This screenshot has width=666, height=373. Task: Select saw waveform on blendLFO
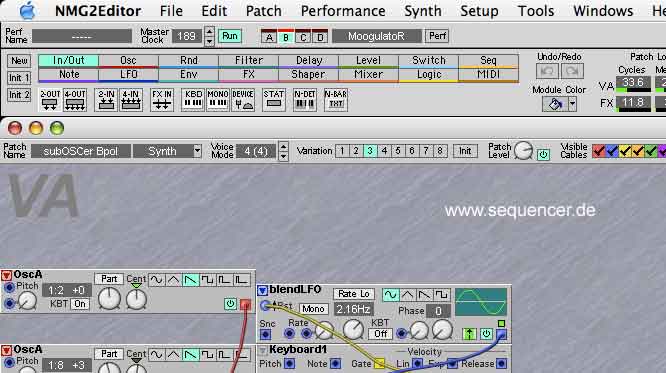pyautogui.click(x=424, y=294)
